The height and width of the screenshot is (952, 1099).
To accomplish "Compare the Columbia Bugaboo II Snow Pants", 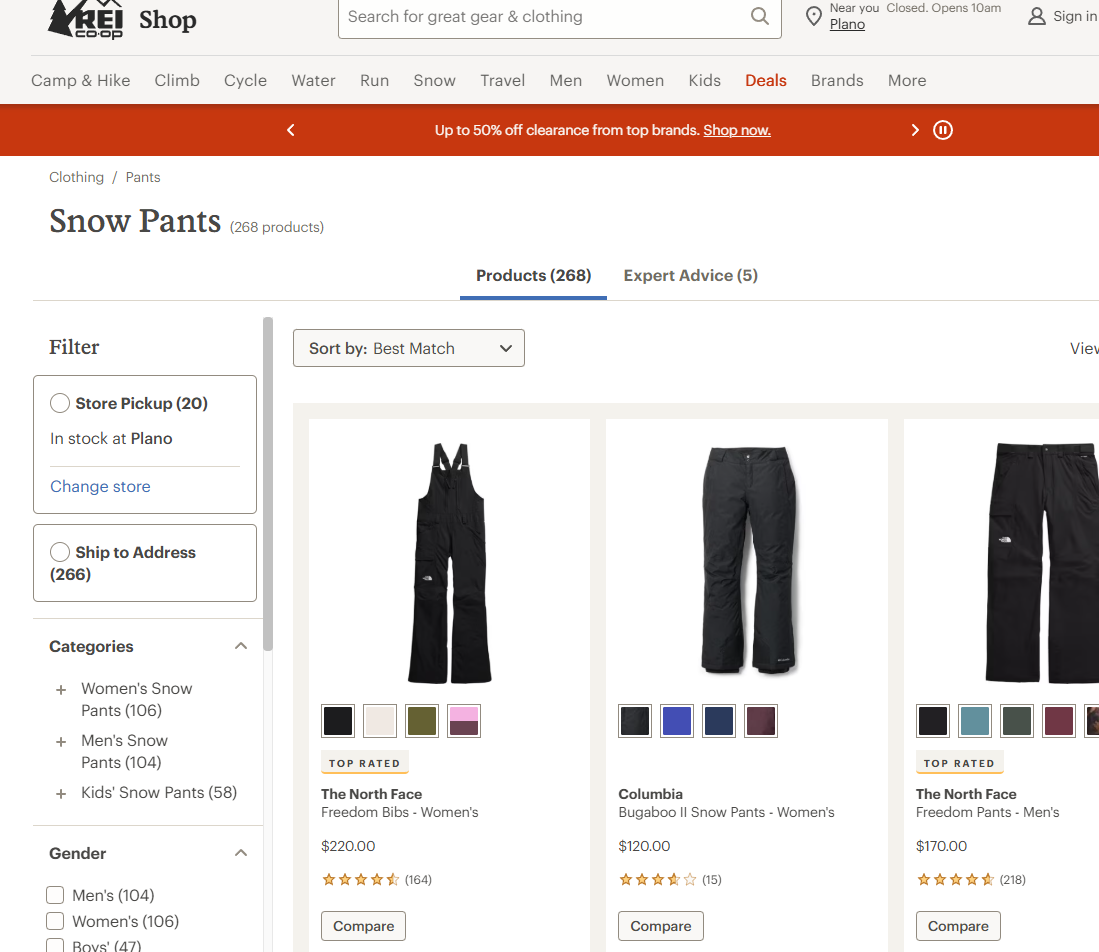I will click(x=660, y=926).
